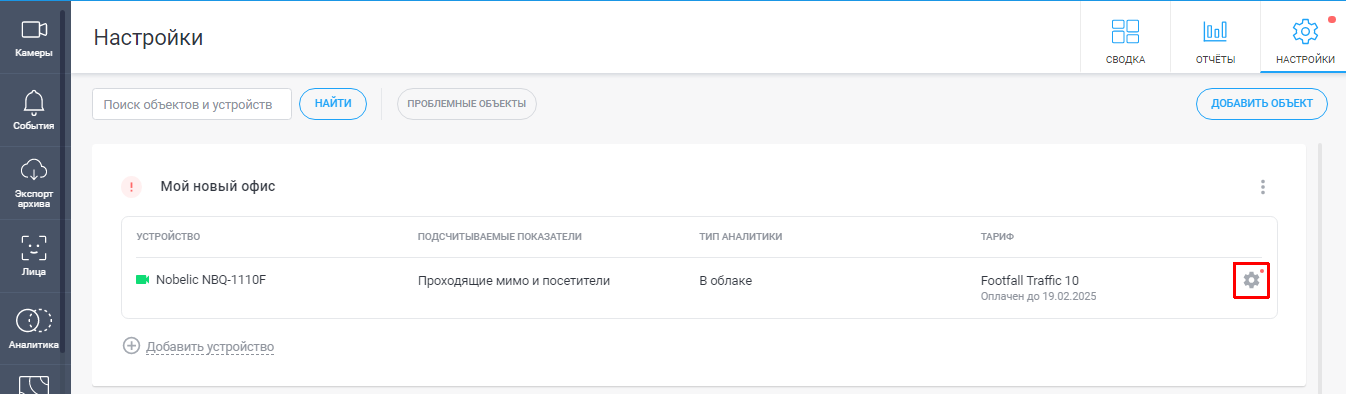1346x394 pixels.
Task: Open the События bell sidebar icon
Action: click(35, 110)
